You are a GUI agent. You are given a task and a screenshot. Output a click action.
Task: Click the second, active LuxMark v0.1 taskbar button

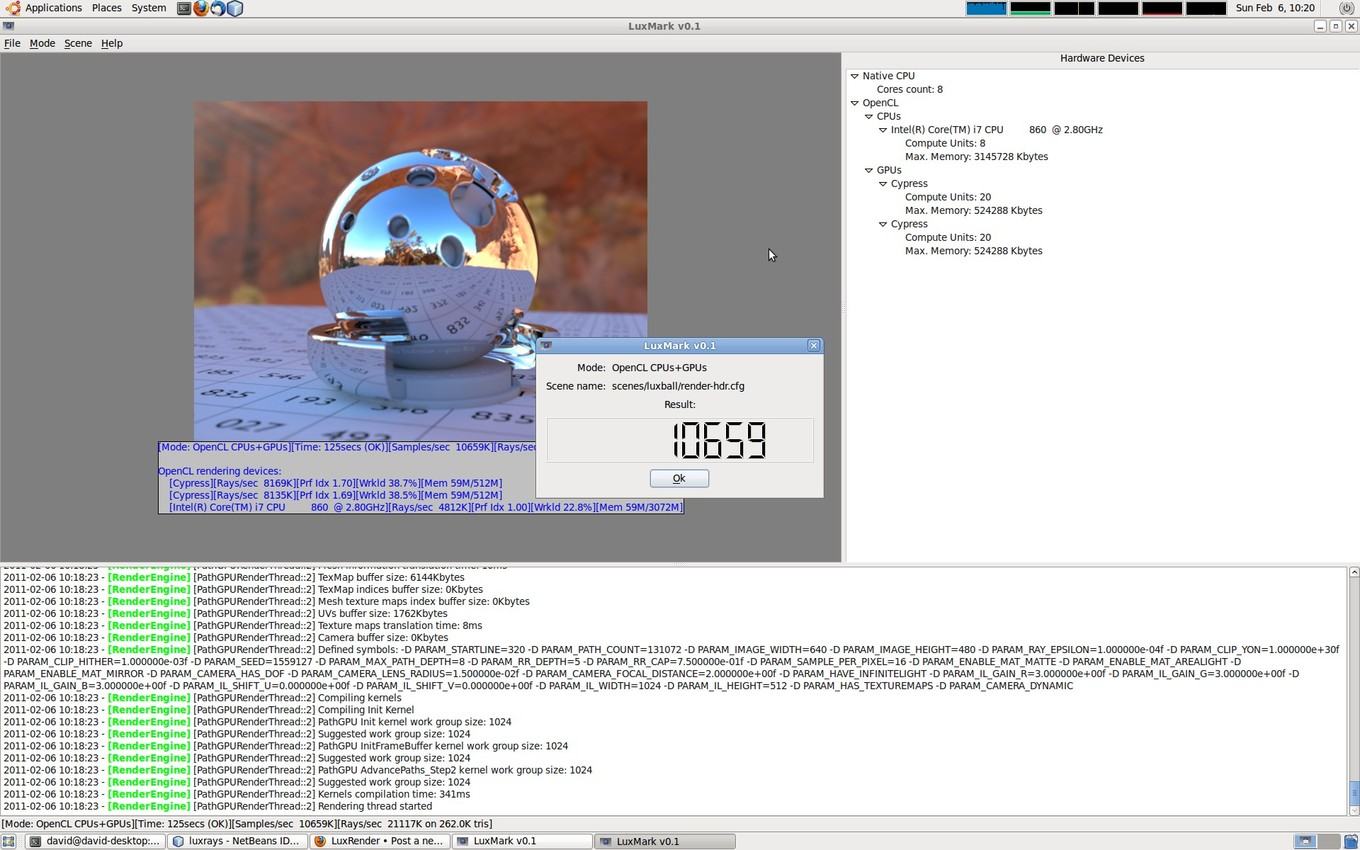pos(665,841)
